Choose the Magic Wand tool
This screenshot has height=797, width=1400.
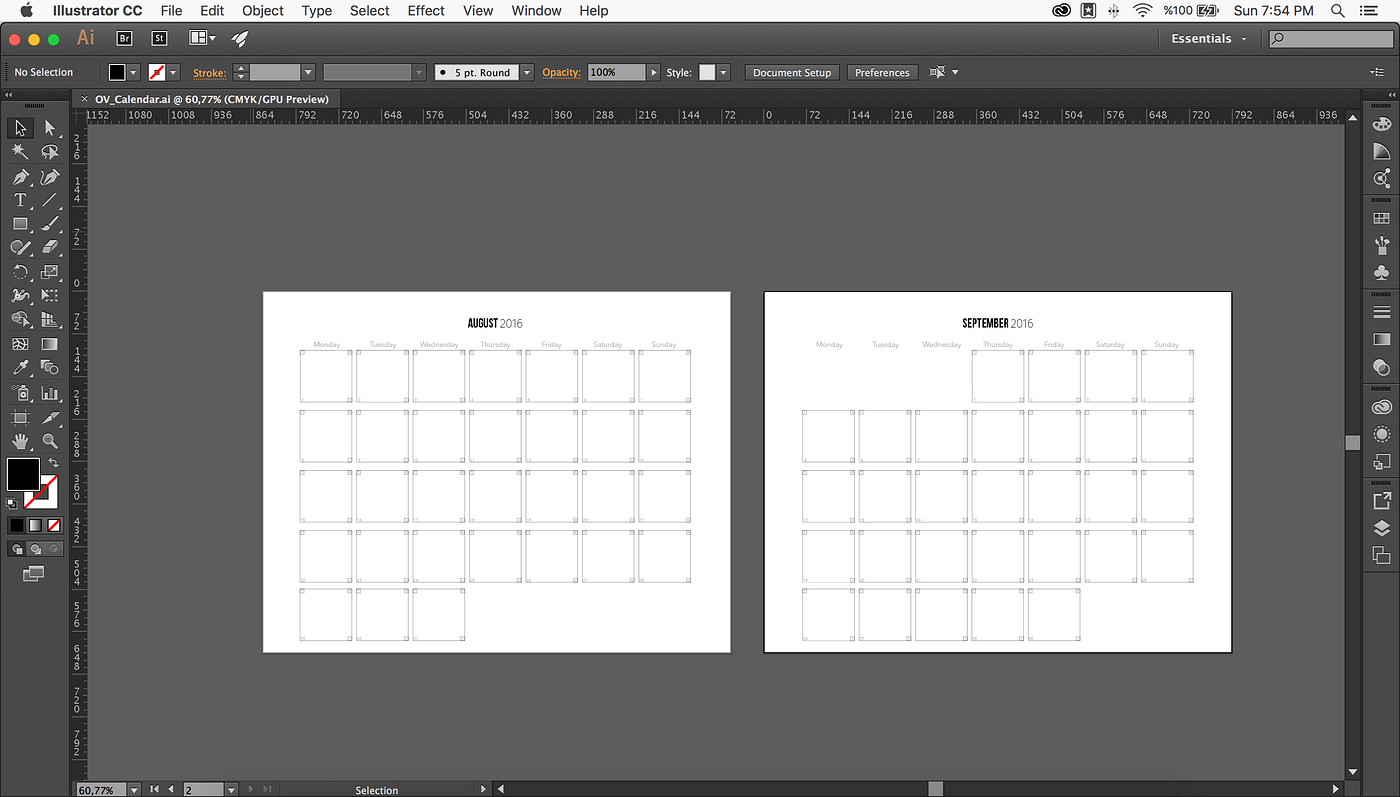[20, 151]
